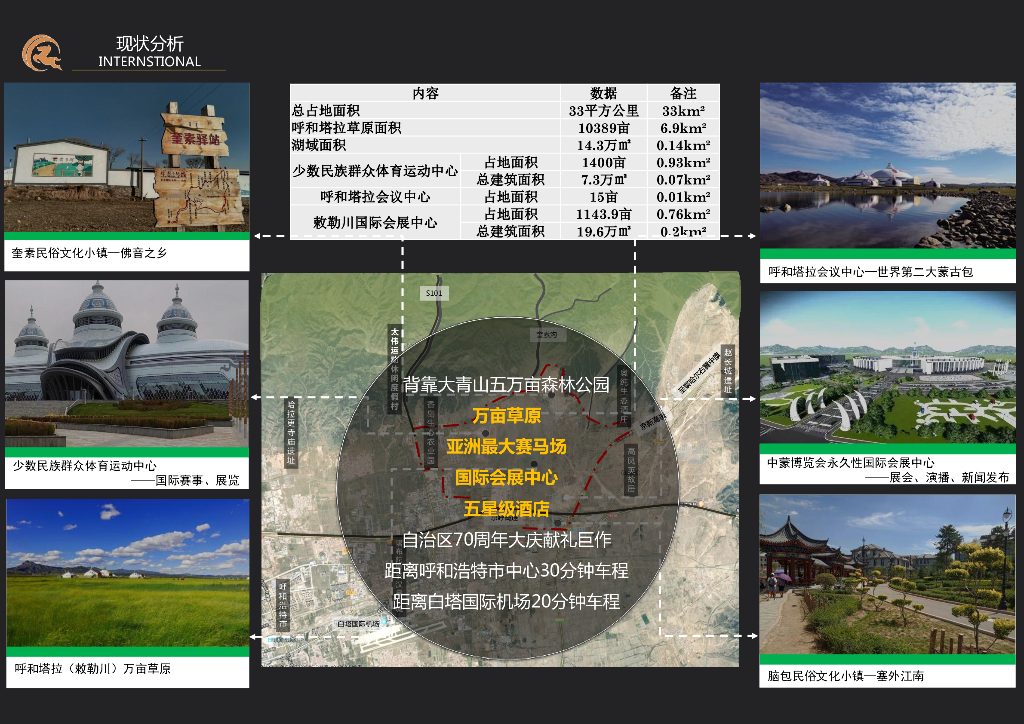The height and width of the screenshot is (724, 1024).
Task: Click table row label 呼和塔拉草原面积
Action: (x=347, y=128)
